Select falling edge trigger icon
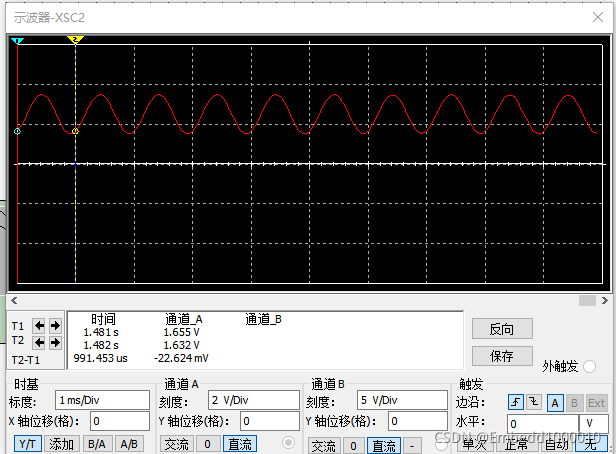Screen dimensions: 616x454 point(534,402)
